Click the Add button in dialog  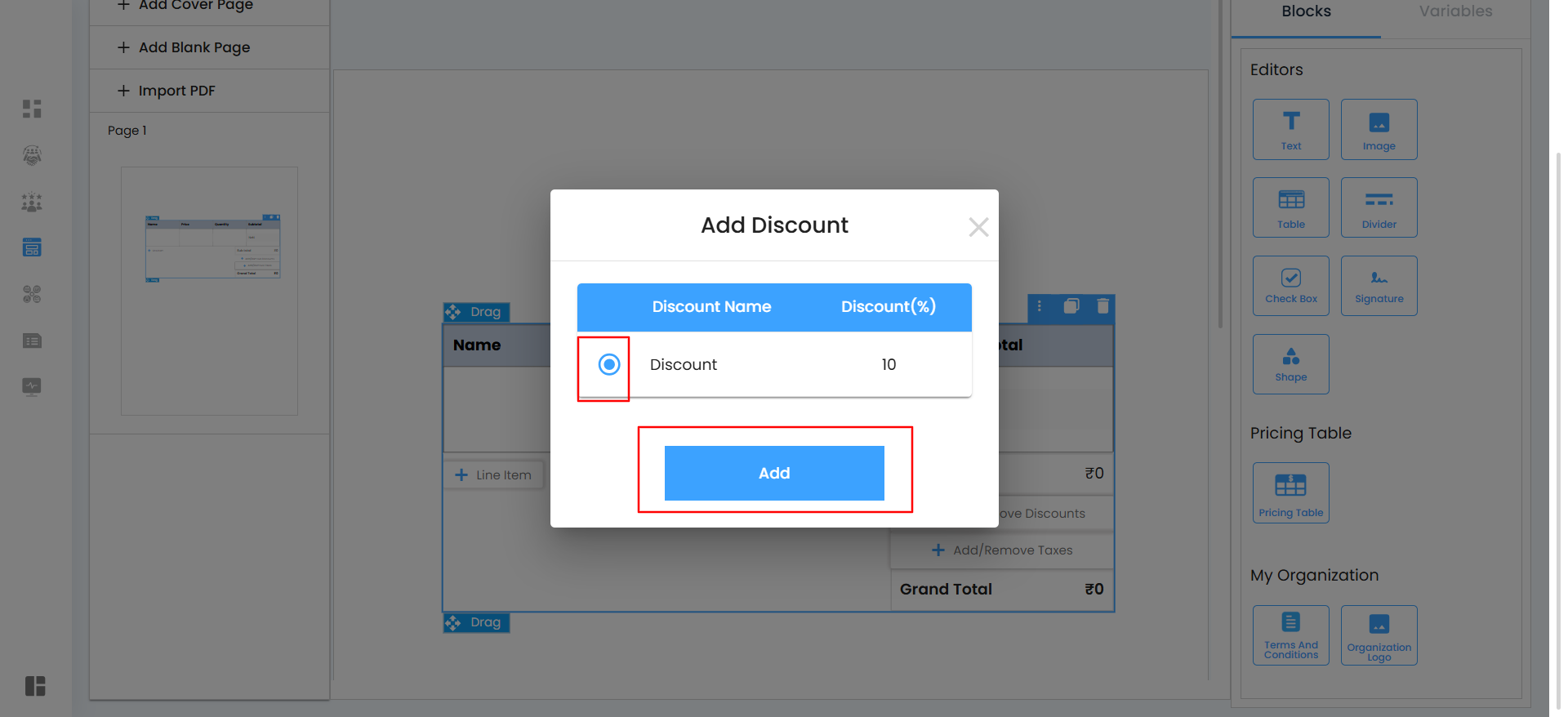click(773, 473)
